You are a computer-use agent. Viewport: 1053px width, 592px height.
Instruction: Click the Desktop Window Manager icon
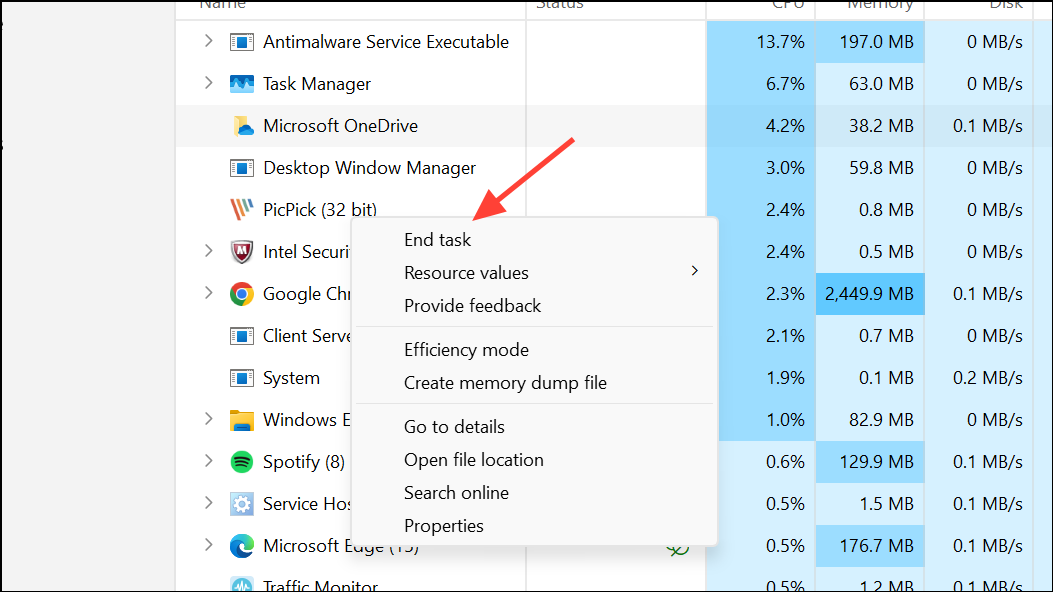[x=241, y=168]
